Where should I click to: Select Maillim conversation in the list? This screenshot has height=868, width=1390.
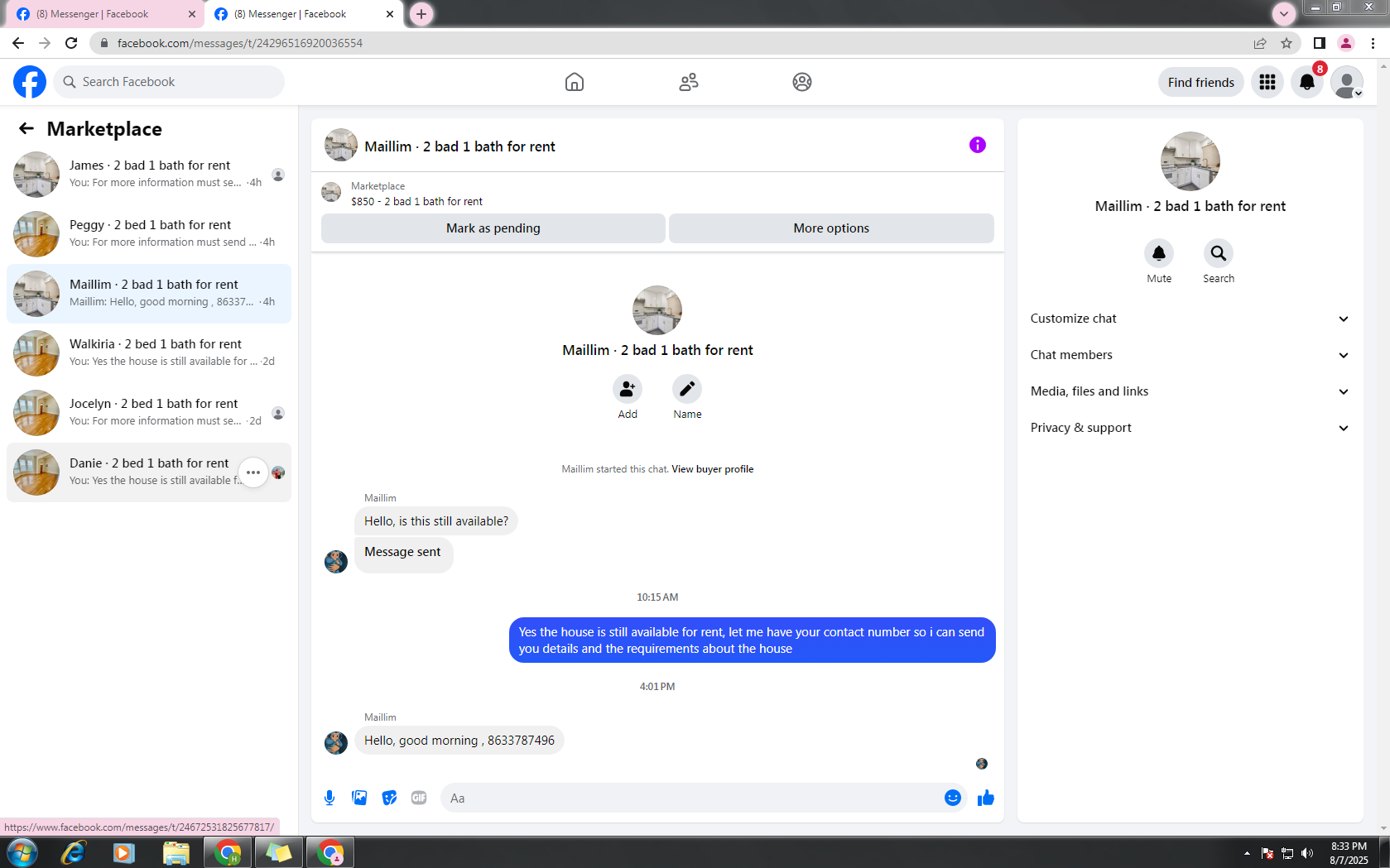click(149, 294)
